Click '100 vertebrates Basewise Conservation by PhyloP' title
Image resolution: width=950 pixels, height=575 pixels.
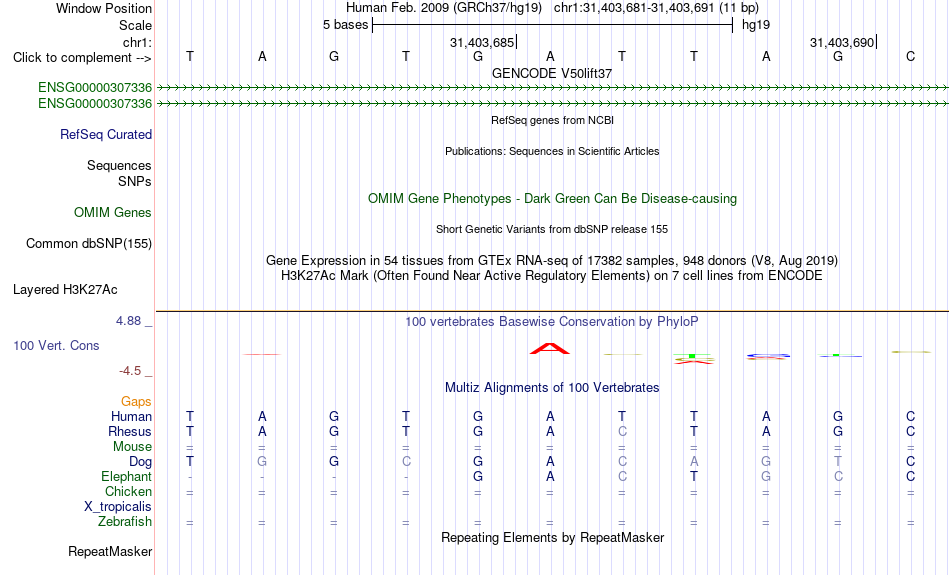click(552, 322)
